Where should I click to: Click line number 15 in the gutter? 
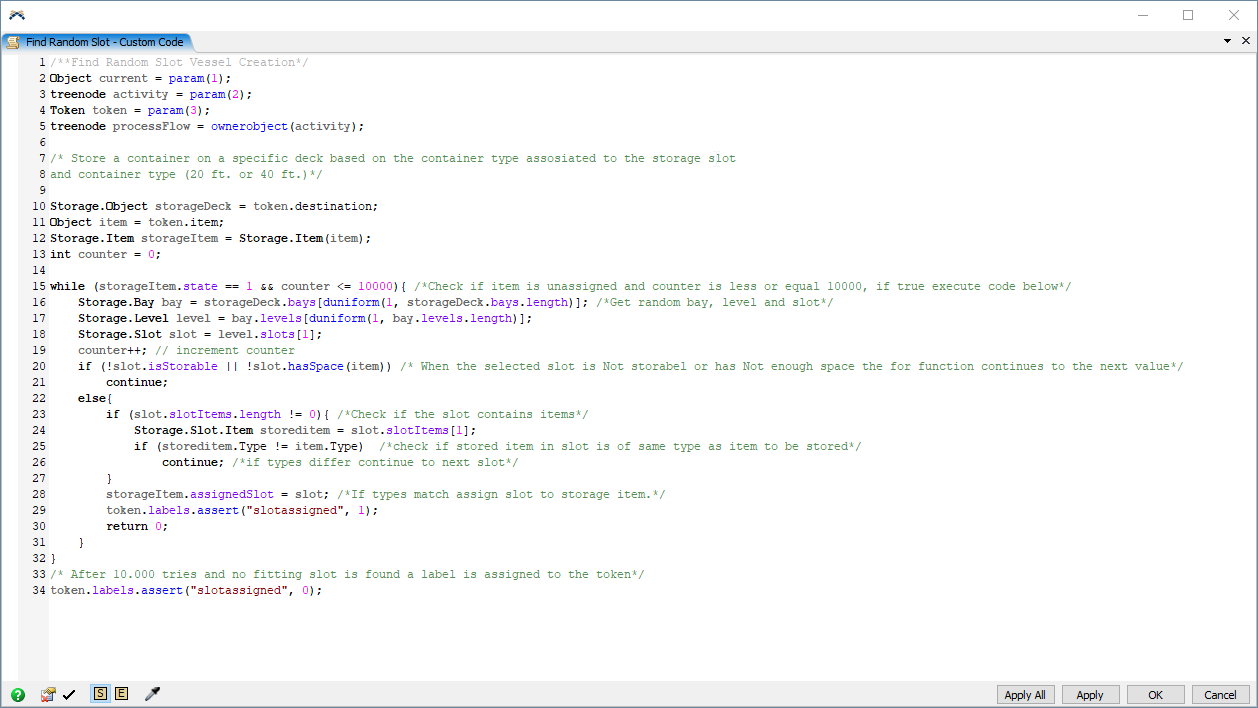tap(39, 286)
